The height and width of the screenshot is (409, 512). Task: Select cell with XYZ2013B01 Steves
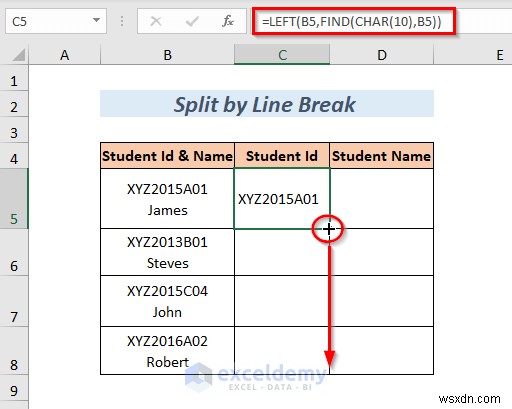pos(167,252)
